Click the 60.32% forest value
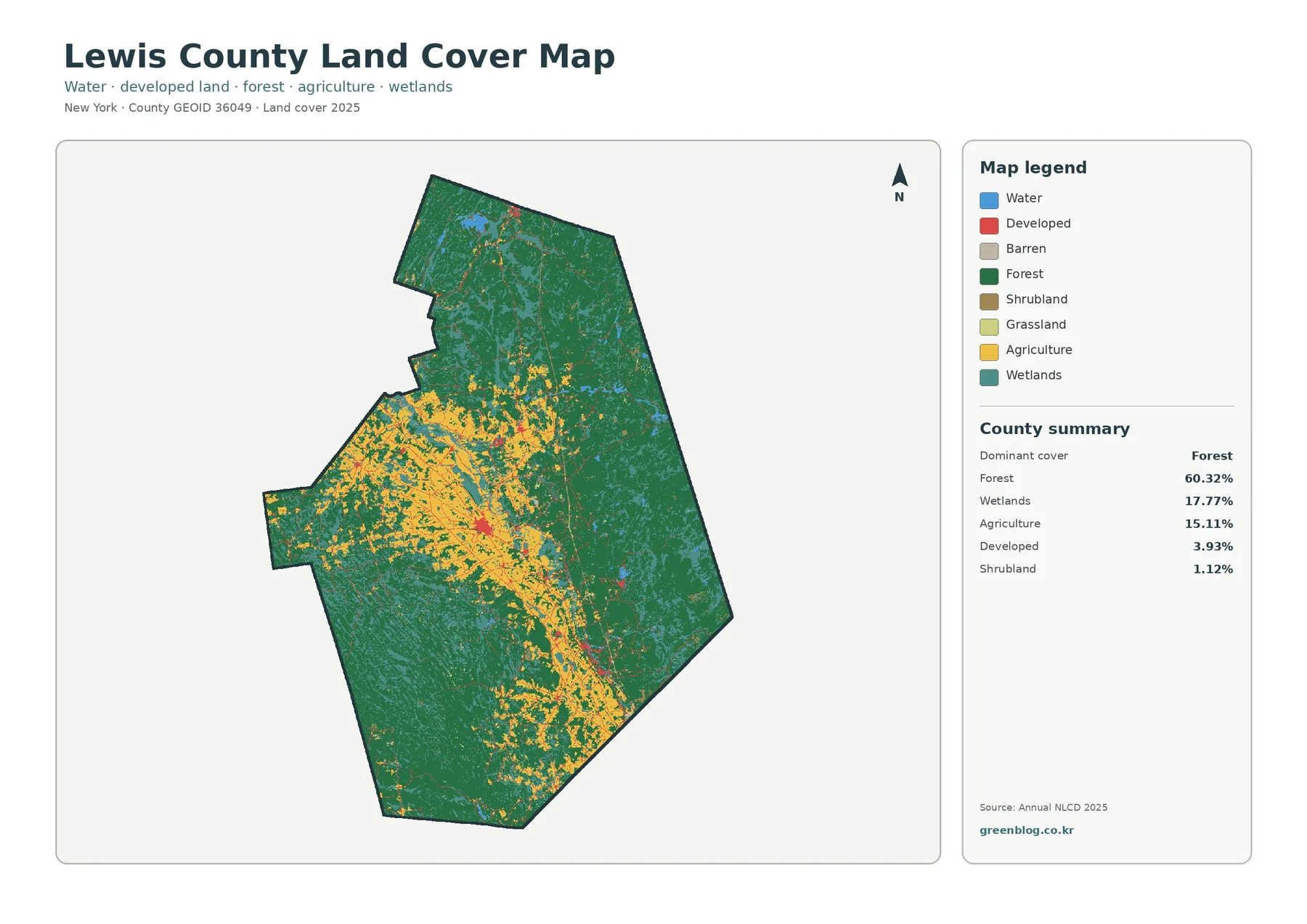This screenshot has width=1307, height=924. click(x=1209, y=478)
